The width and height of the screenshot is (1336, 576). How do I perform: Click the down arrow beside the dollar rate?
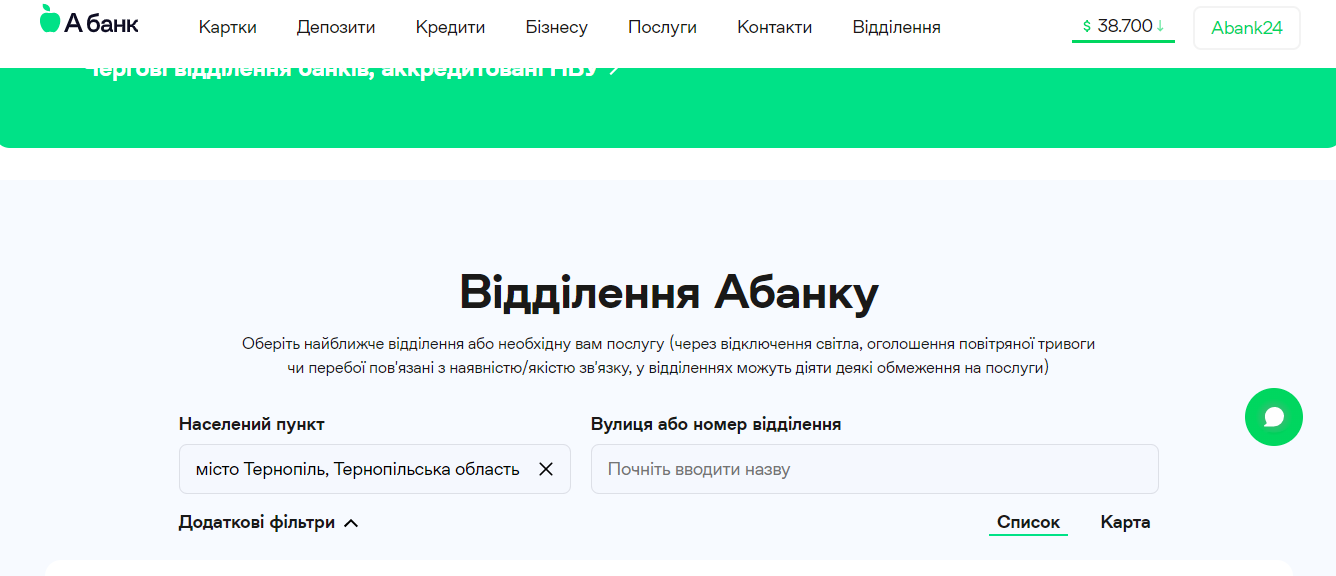1161,27
